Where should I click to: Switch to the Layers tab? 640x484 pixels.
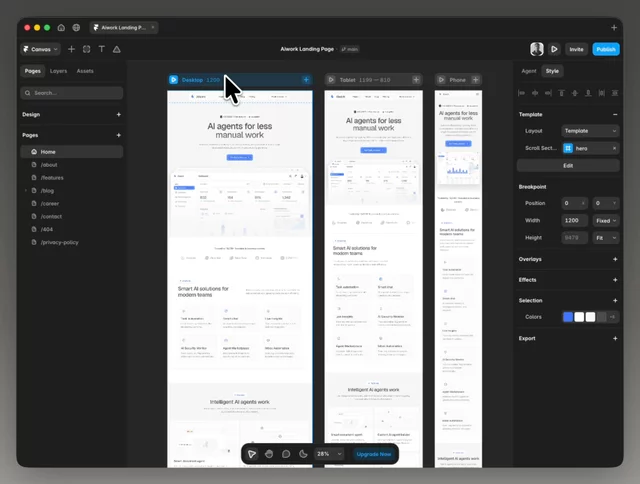click(x=58, y=71)
